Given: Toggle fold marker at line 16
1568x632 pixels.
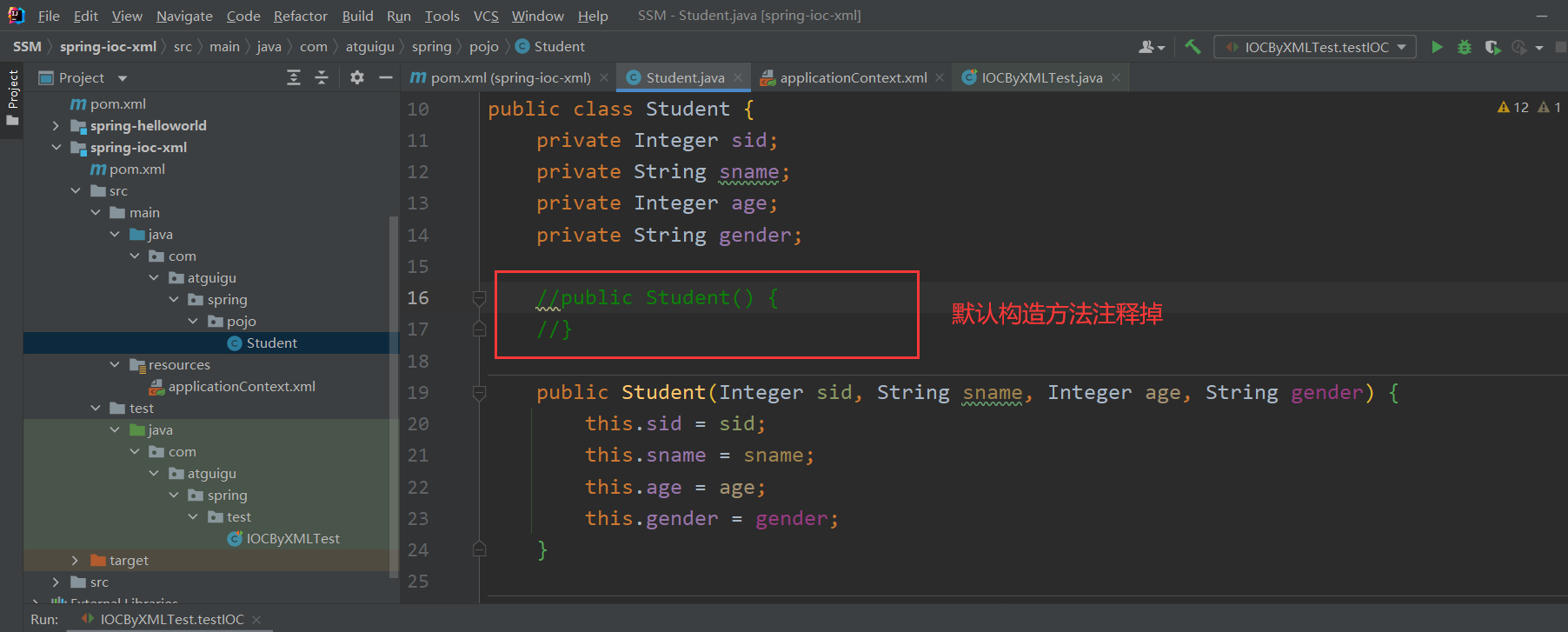Looking at the screenshot, I should point(479,298).
